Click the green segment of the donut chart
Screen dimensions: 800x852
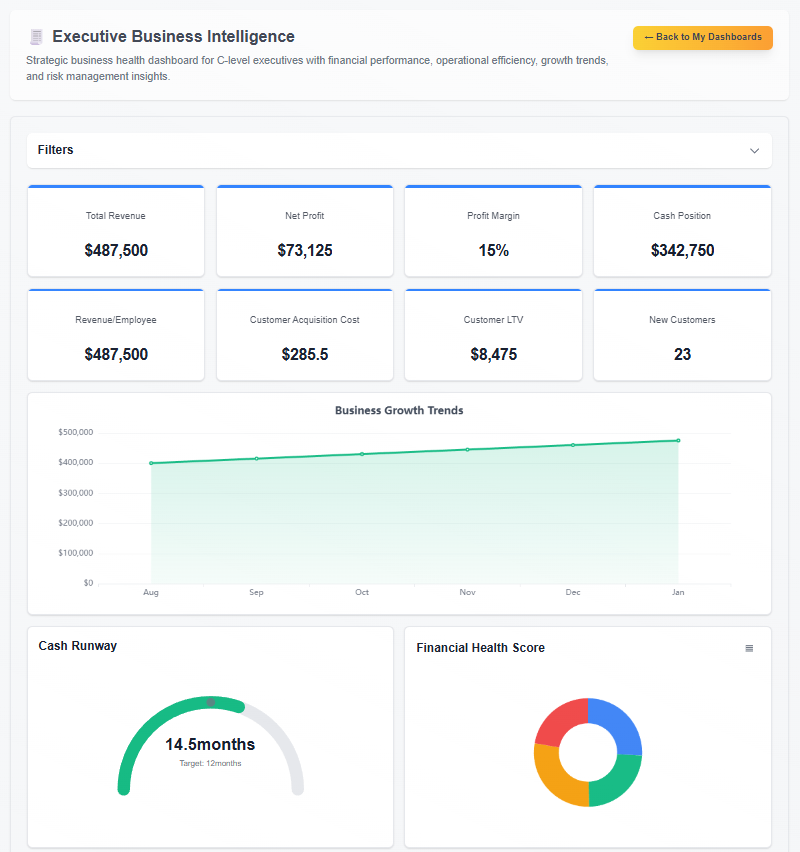[x=617, y=783]
